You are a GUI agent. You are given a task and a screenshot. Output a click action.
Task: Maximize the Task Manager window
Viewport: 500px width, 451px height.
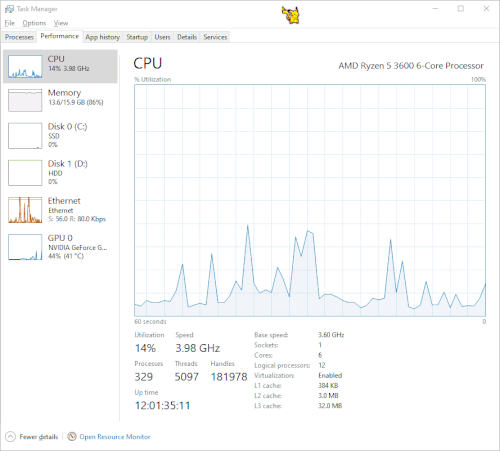[461, 9]
